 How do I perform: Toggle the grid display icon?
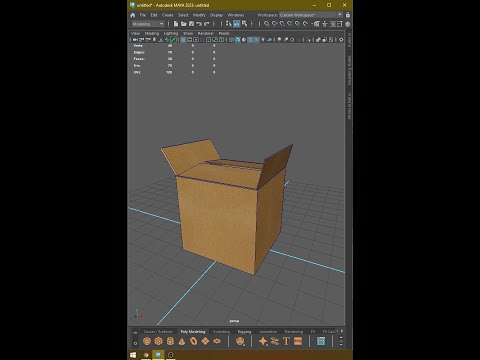183,40
